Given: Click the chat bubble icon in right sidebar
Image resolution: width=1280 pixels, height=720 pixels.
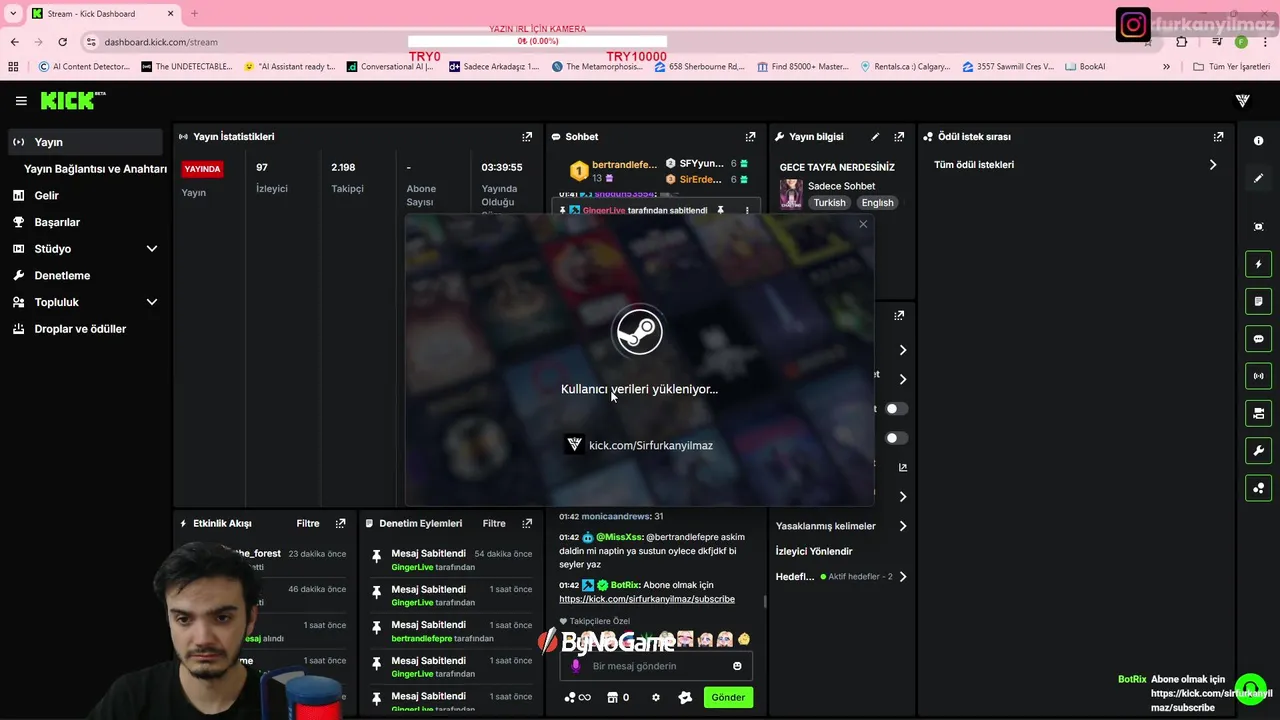Looking at the screenshot, I should click(1259, 339).
